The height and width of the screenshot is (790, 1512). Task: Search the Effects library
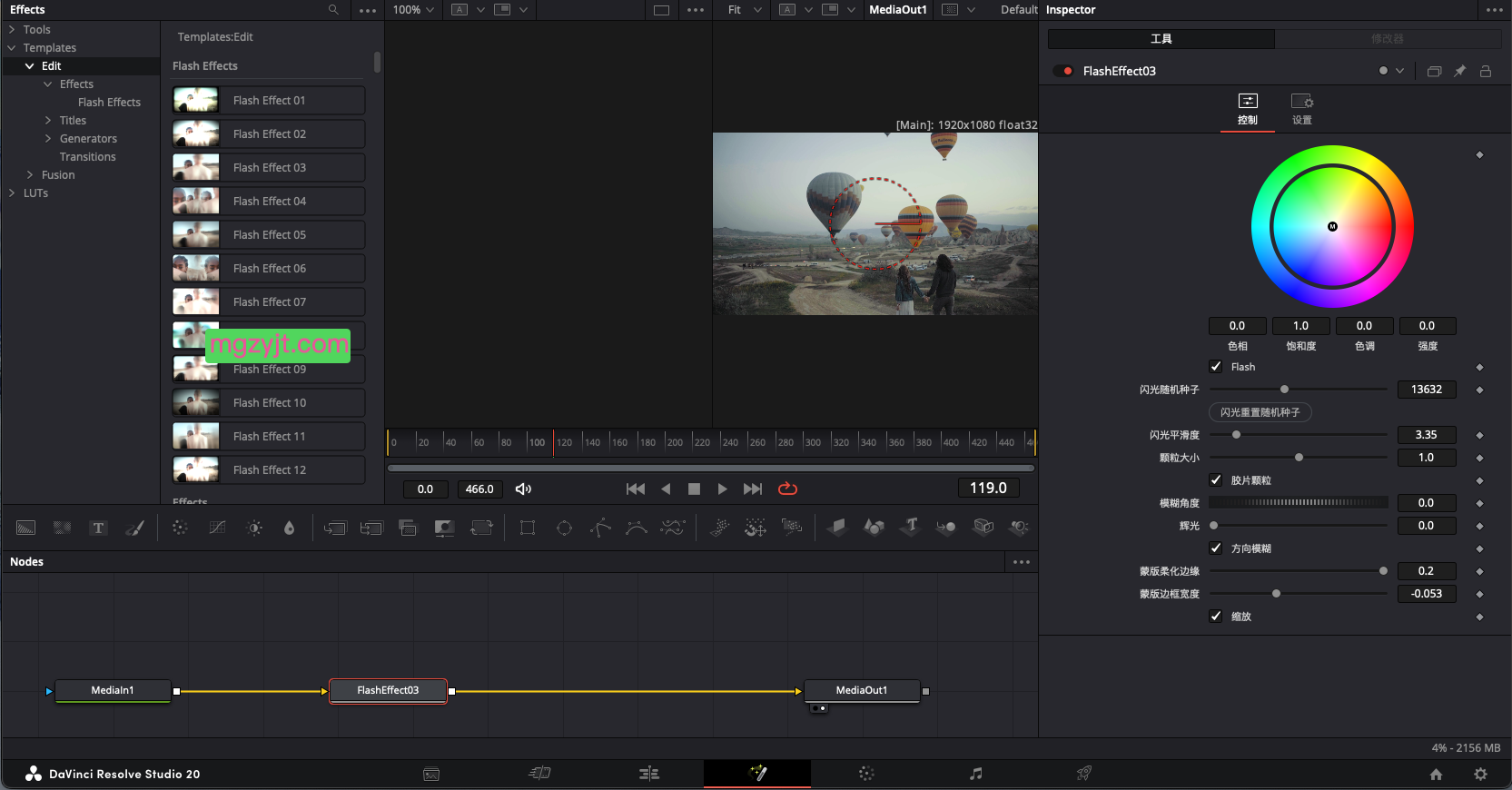[x=333, y=10]
